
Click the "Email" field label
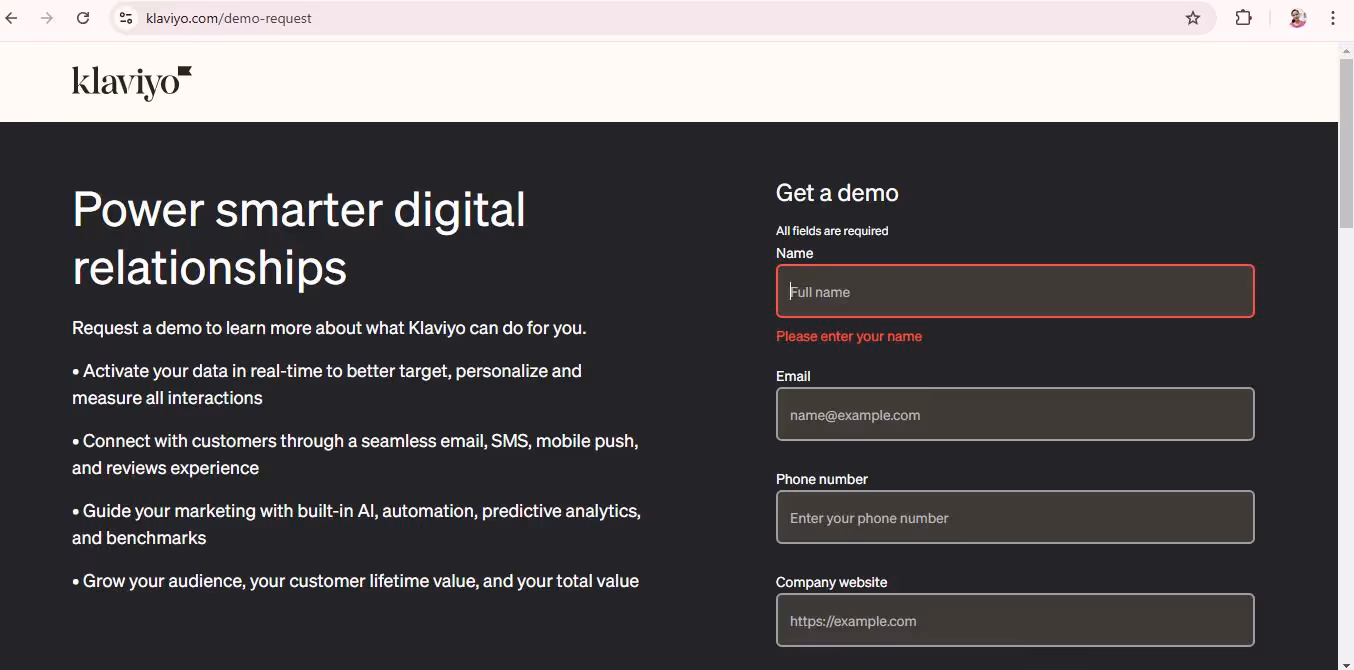click(x=793, y=376)
